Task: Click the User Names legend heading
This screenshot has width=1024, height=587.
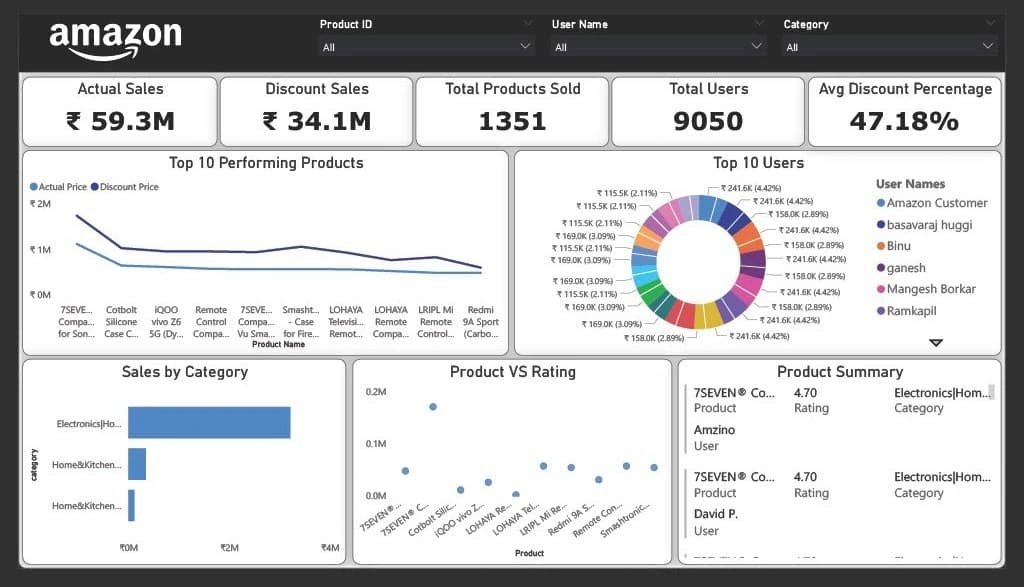Action: pos(910,183)
